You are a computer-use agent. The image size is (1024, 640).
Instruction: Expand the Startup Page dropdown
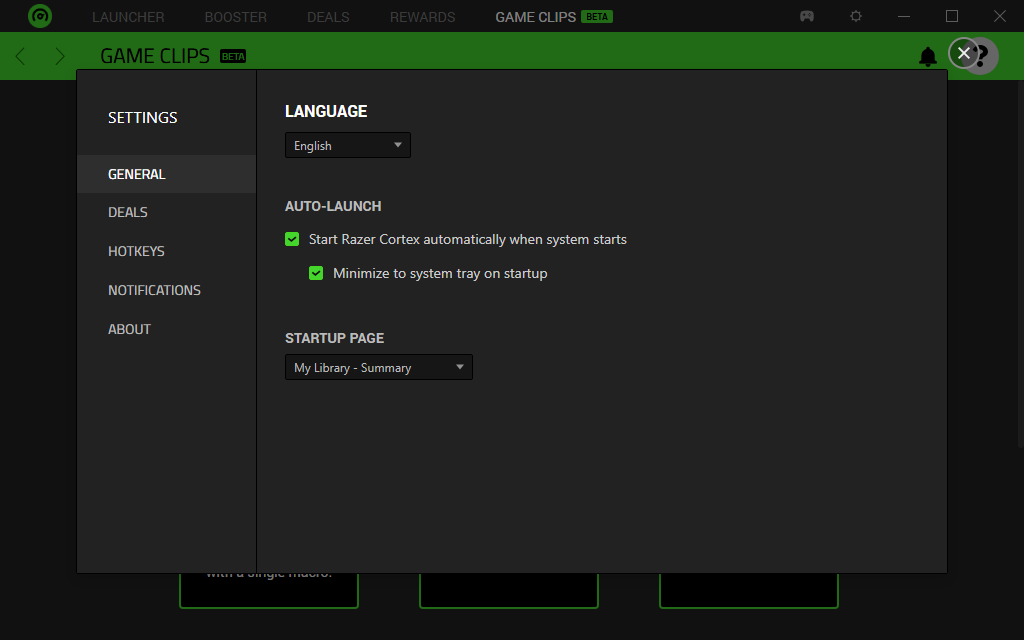click(378, 368)
